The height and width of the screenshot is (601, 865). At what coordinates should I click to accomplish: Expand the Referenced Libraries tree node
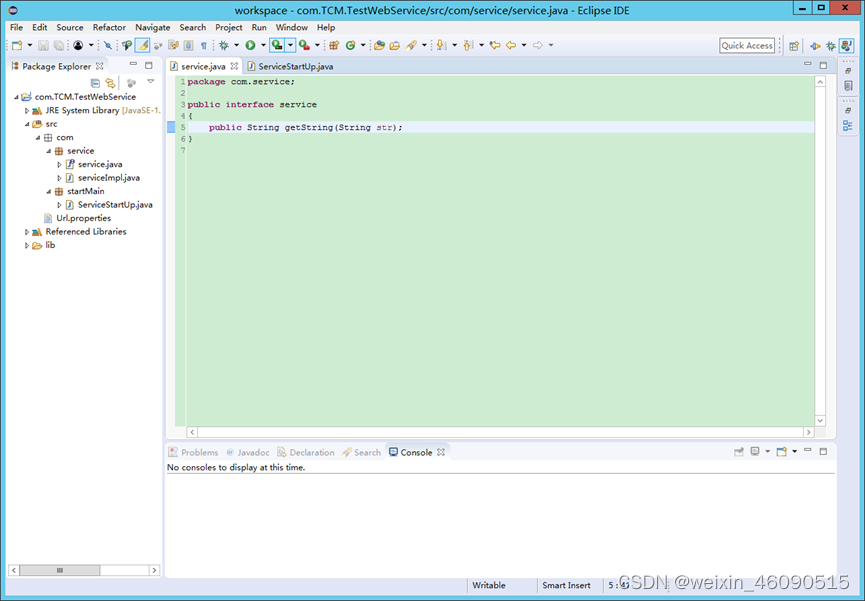pyautogui.click(x=28, y=231)
